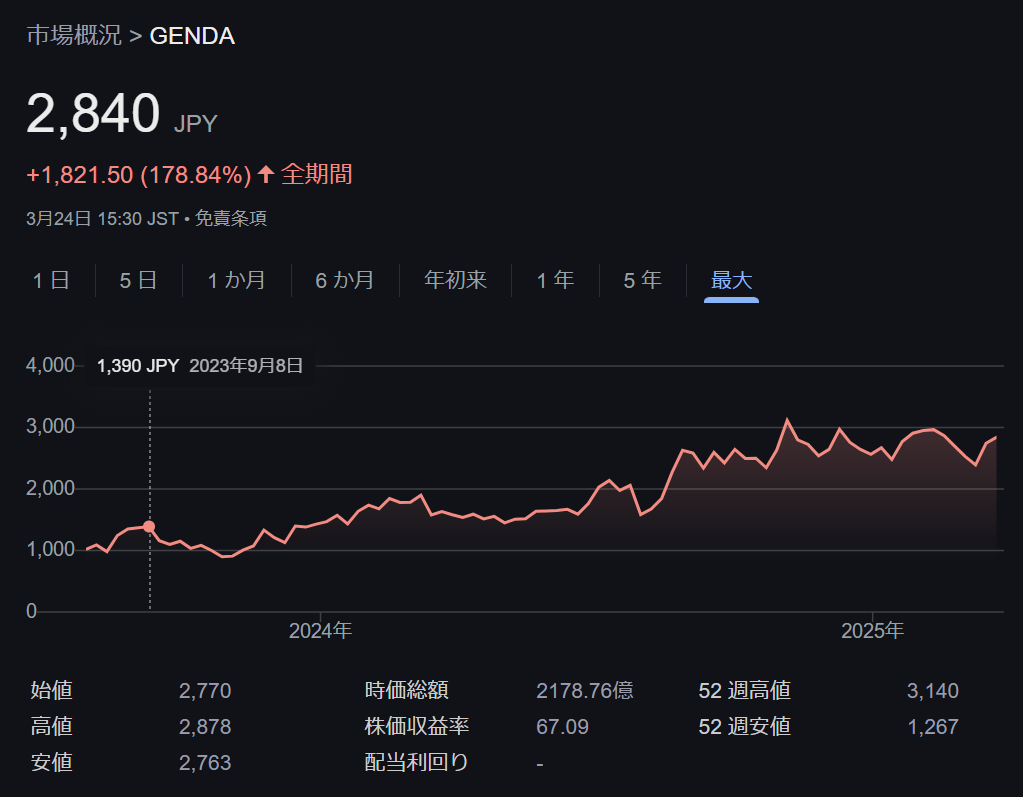This screenshot has height=797, width=1023.
Task: Click the 株価収益率 label
Action: pyautogui.click(x=417, y=726)
